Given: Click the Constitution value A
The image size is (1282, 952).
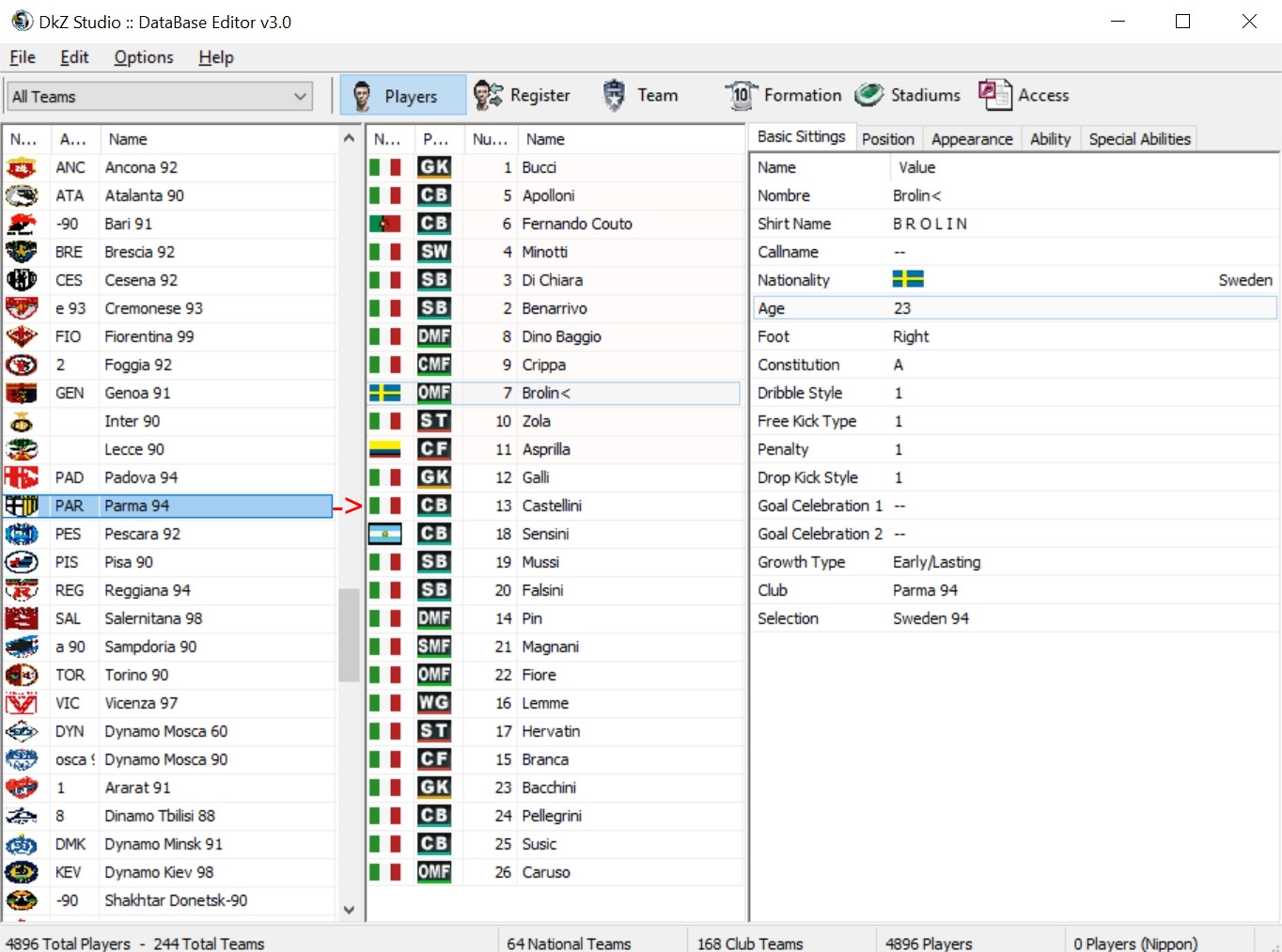Looking at the screenshot, I should coord(899,365).
